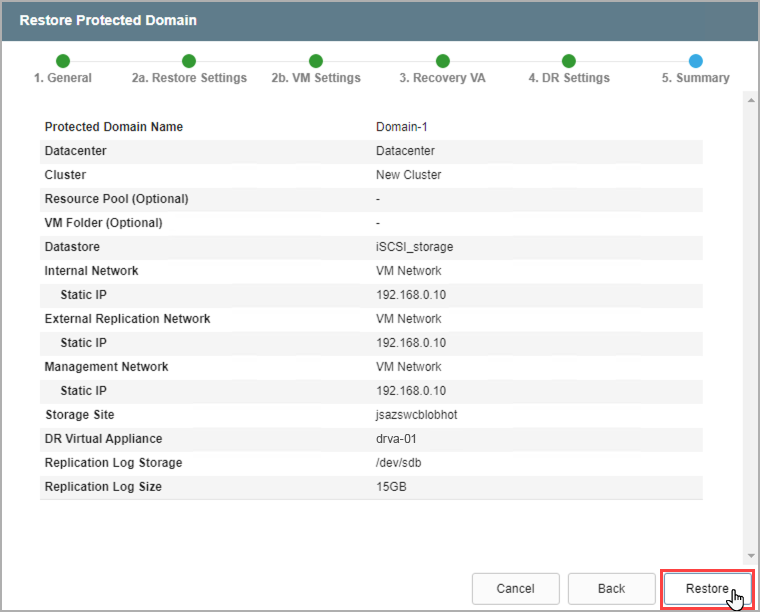Click the drva-01 DR Virtual Appliance value

pyautogui.click(x=395, y=439)
